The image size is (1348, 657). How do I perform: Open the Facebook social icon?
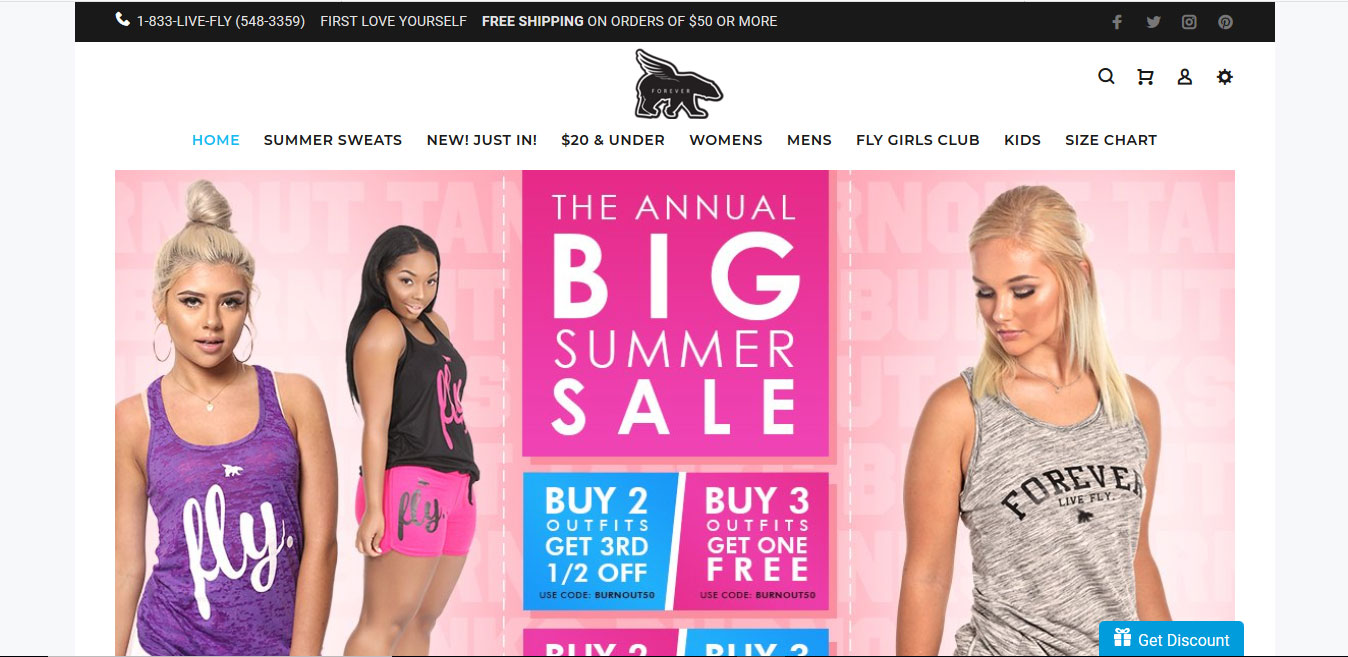click(1117, 22)
